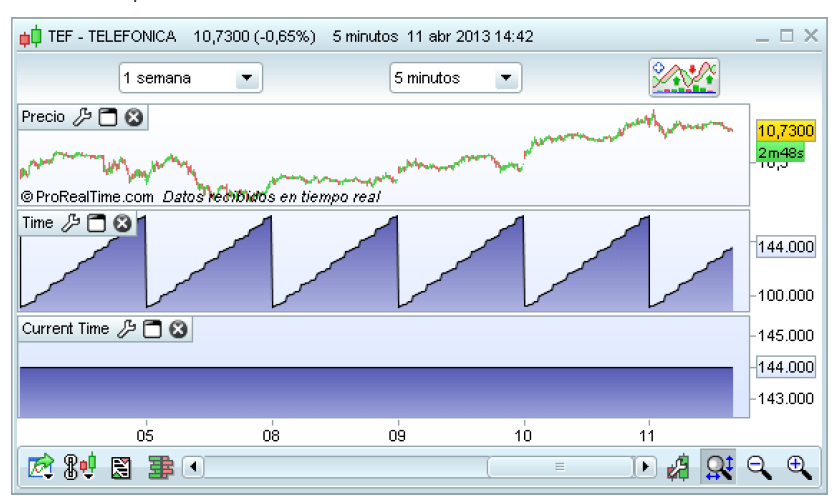Click the notes list icon in toolbar
840x502 pixels.
(121, 468)
